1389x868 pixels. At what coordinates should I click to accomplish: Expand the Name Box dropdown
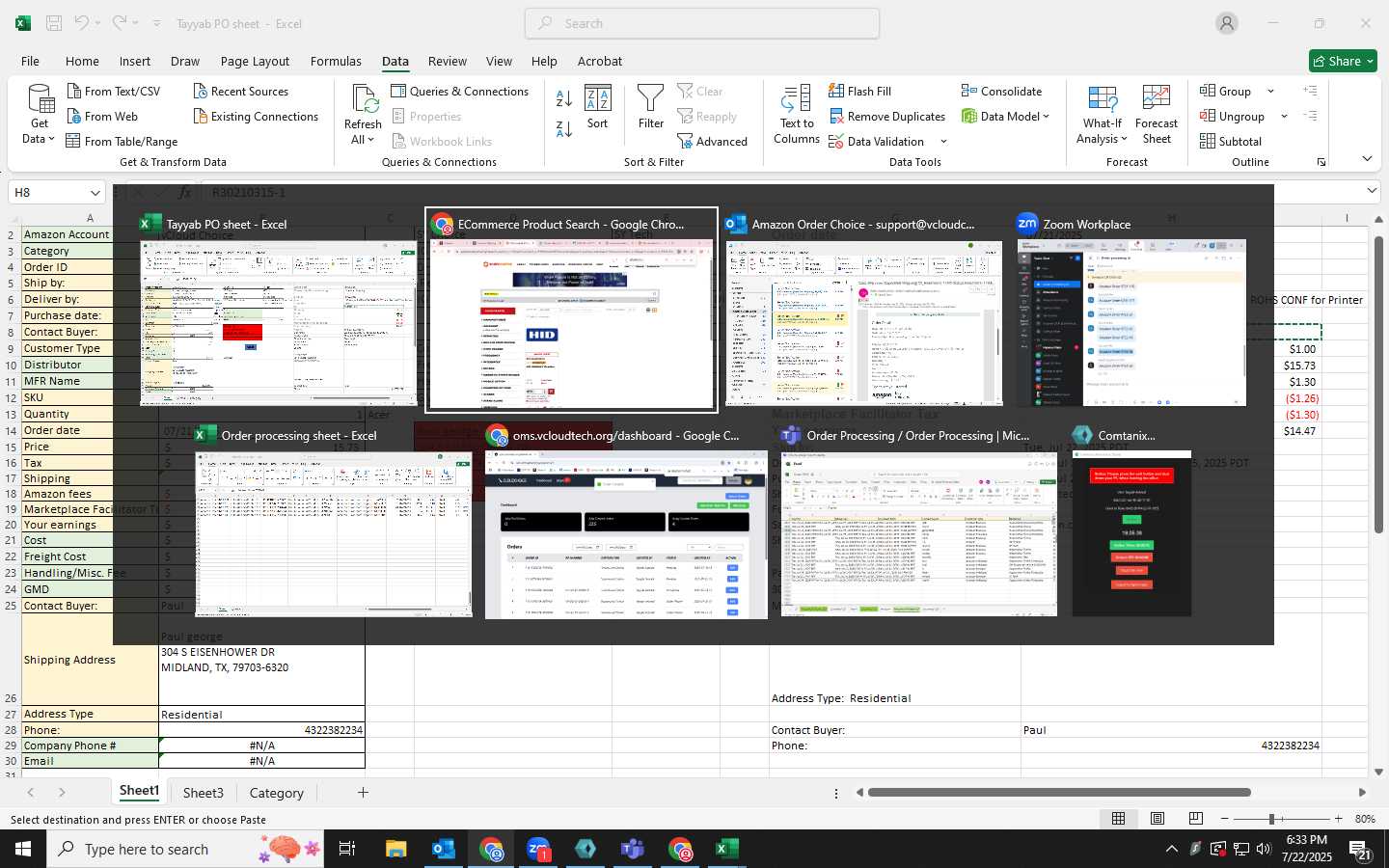coord(95,193)
